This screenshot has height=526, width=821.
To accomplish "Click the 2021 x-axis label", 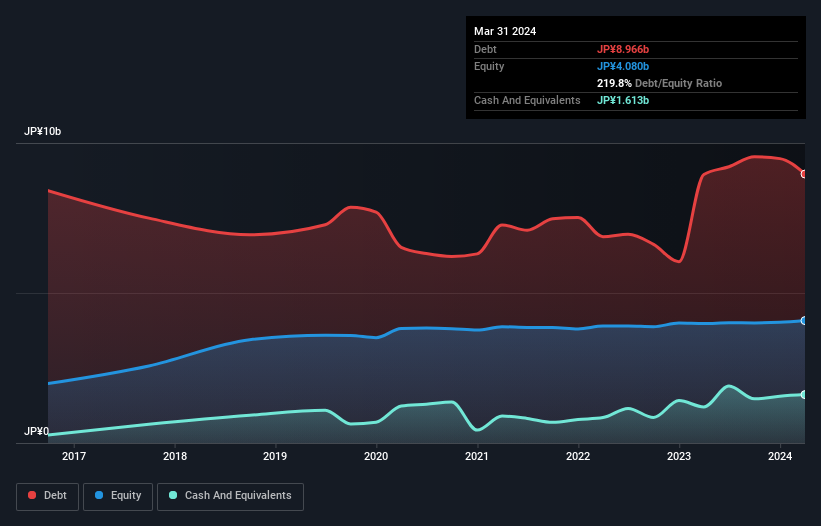I will tap(477, 456).
